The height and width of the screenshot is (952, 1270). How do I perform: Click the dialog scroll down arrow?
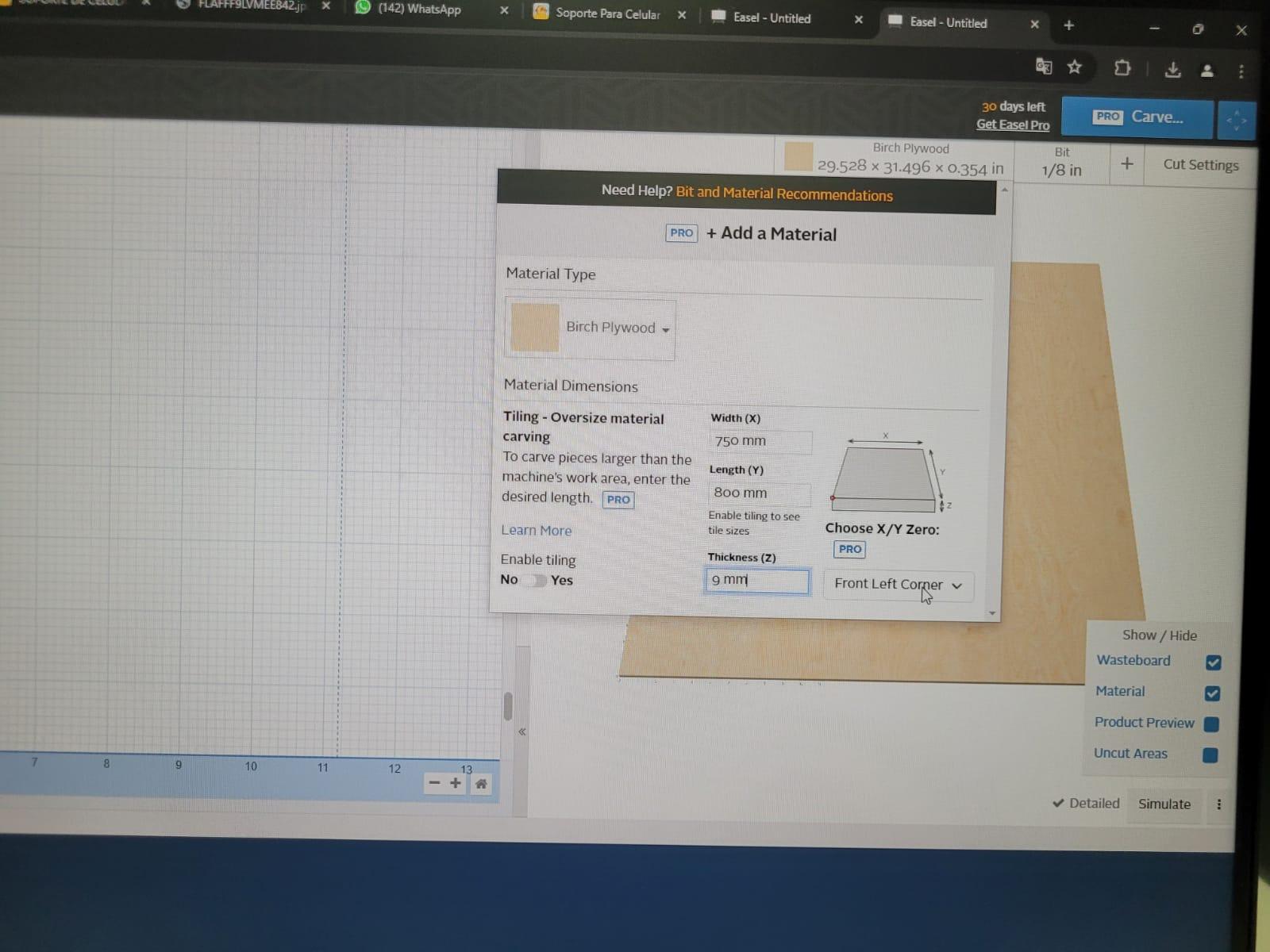point(991,613)
